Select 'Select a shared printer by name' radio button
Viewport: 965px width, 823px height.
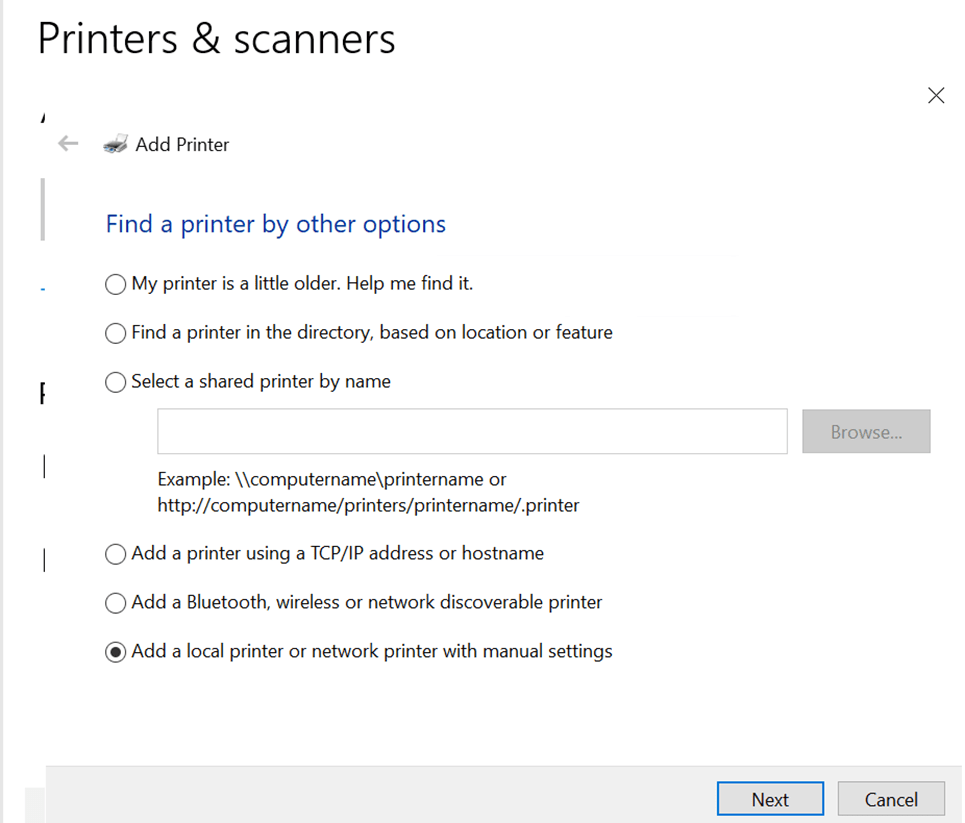(116, 382)
